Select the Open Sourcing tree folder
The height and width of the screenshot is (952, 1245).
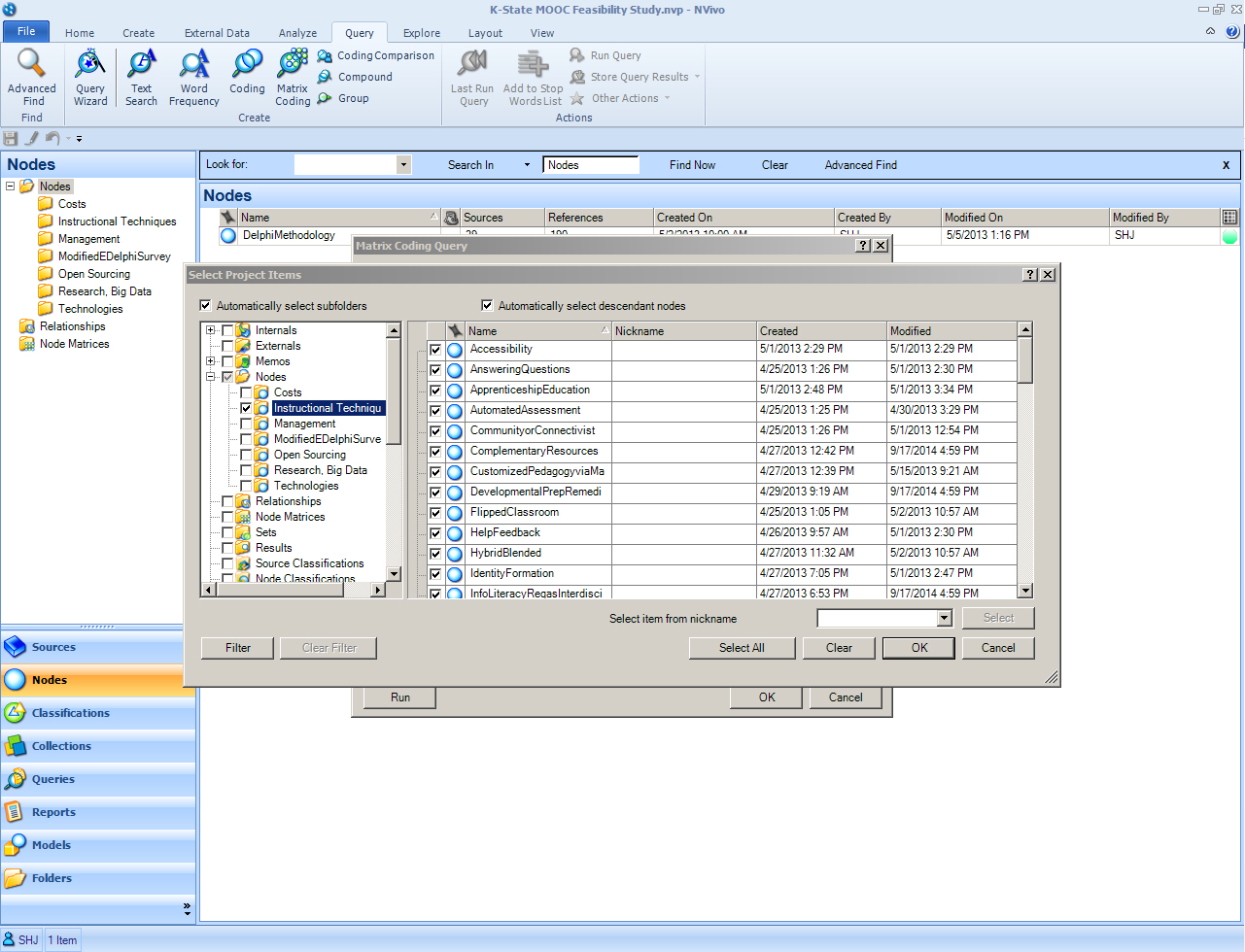(309, 455)
